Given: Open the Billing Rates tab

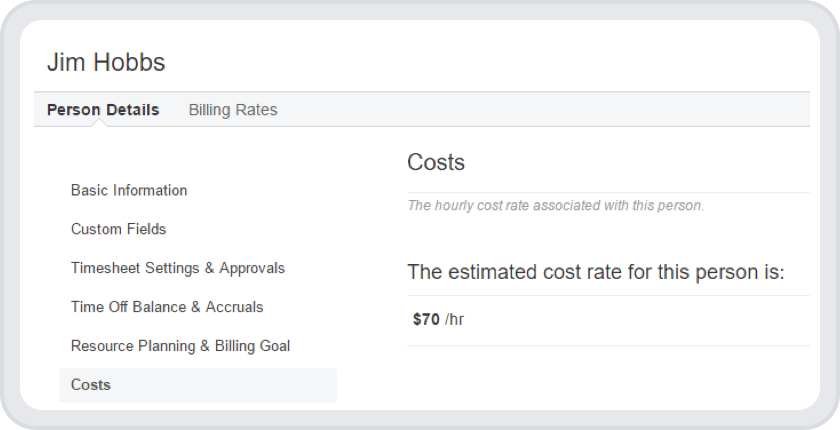Looking at the screenshot, I should (233, 110).
